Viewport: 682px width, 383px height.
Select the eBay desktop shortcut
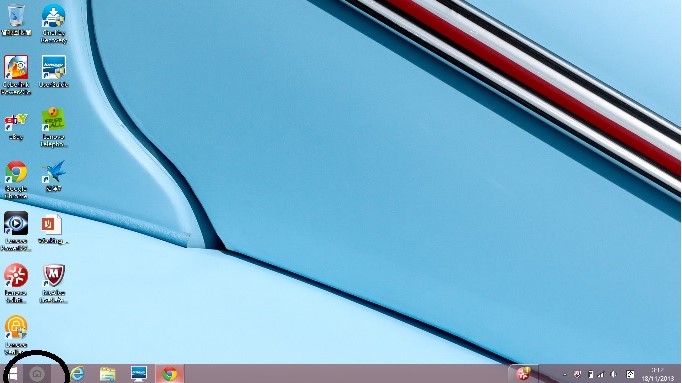coord(16,126)
